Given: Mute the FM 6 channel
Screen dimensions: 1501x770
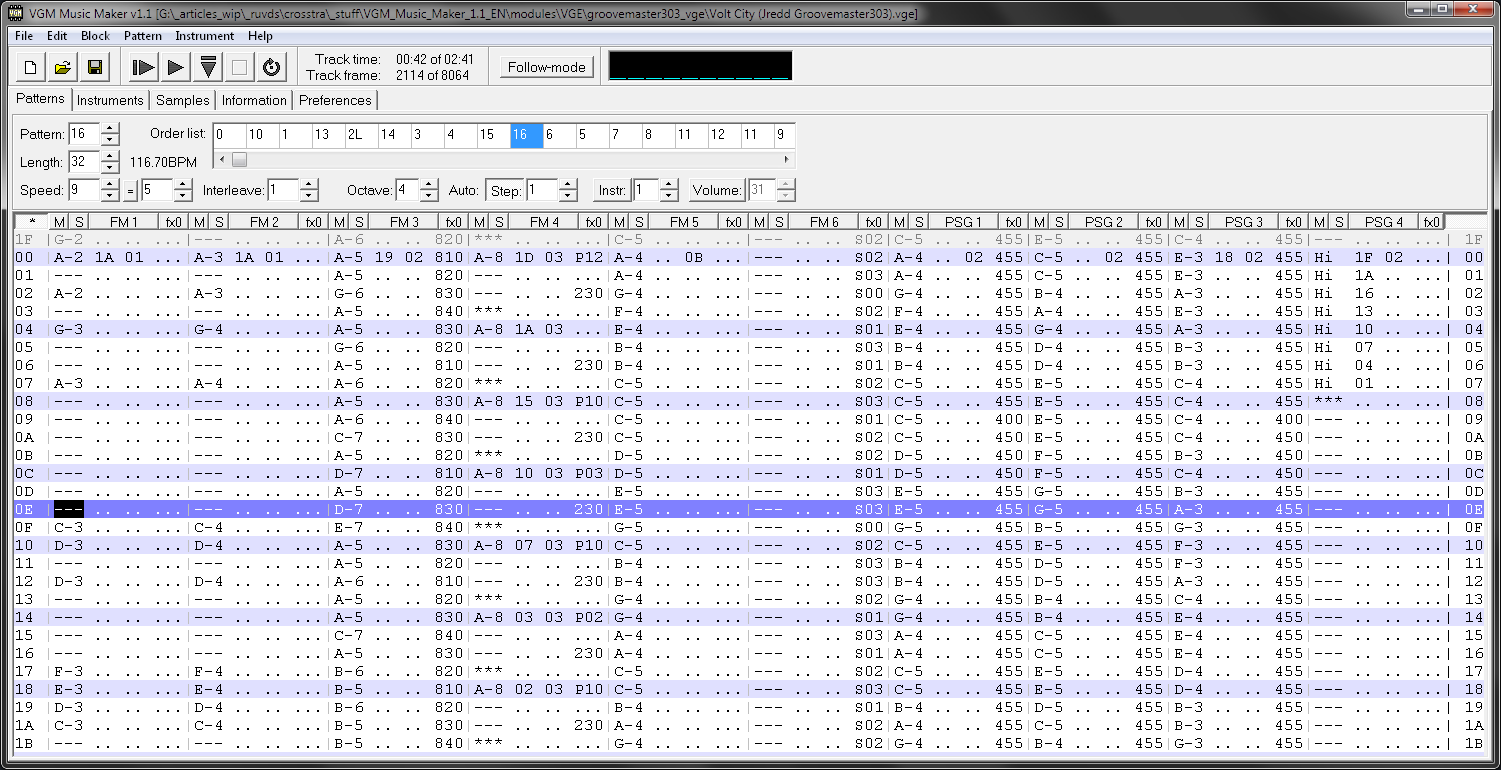Looking at the screenshot, I should click(x=759, y=221).
